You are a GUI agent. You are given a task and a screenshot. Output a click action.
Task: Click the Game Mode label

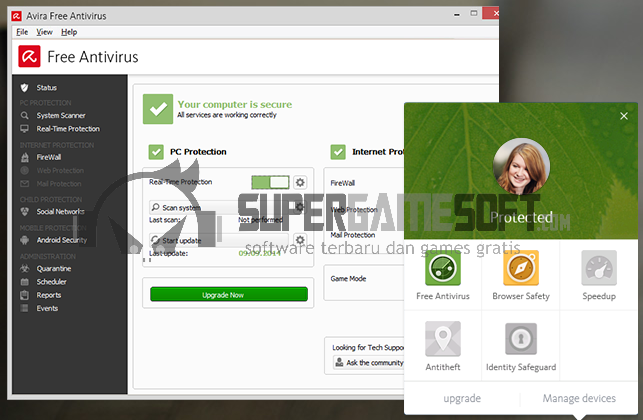pos(348,279)
